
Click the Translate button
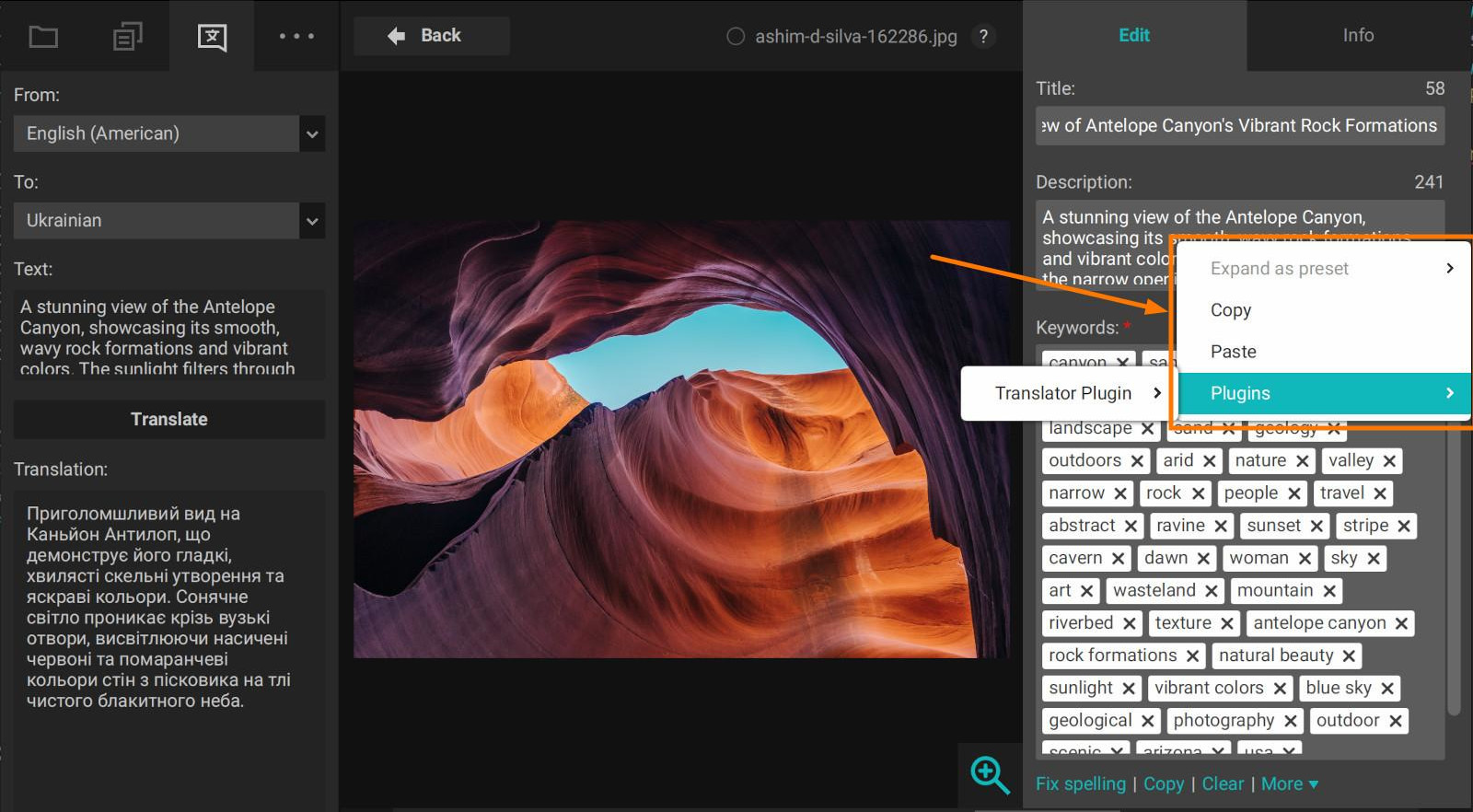(x=169, y=419)
